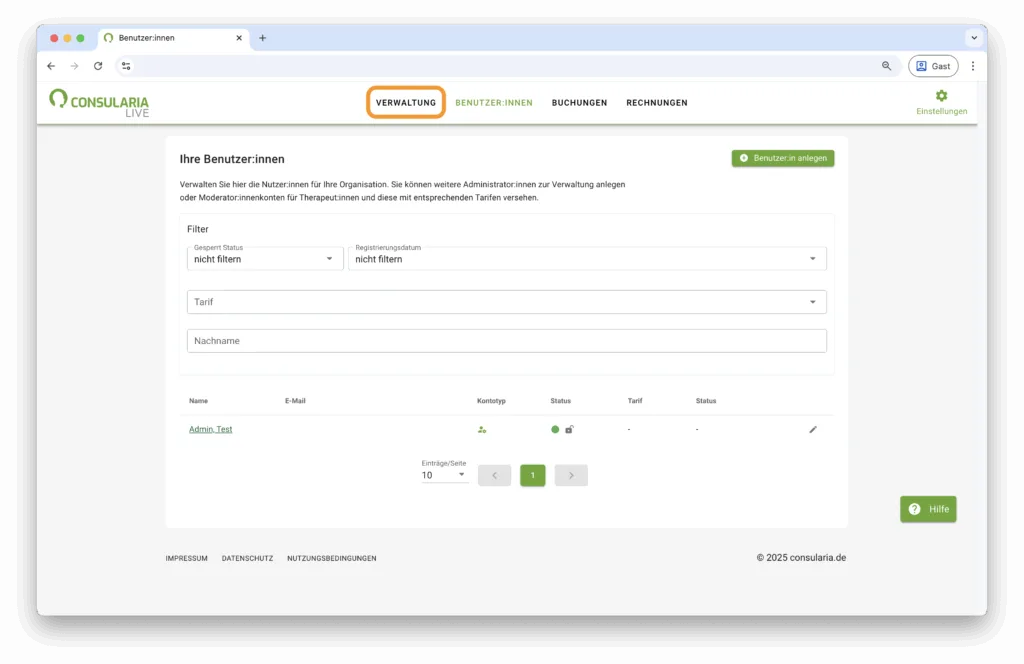
Task: Open the Tarif filter dropdown
Action: tap(506, 302)
